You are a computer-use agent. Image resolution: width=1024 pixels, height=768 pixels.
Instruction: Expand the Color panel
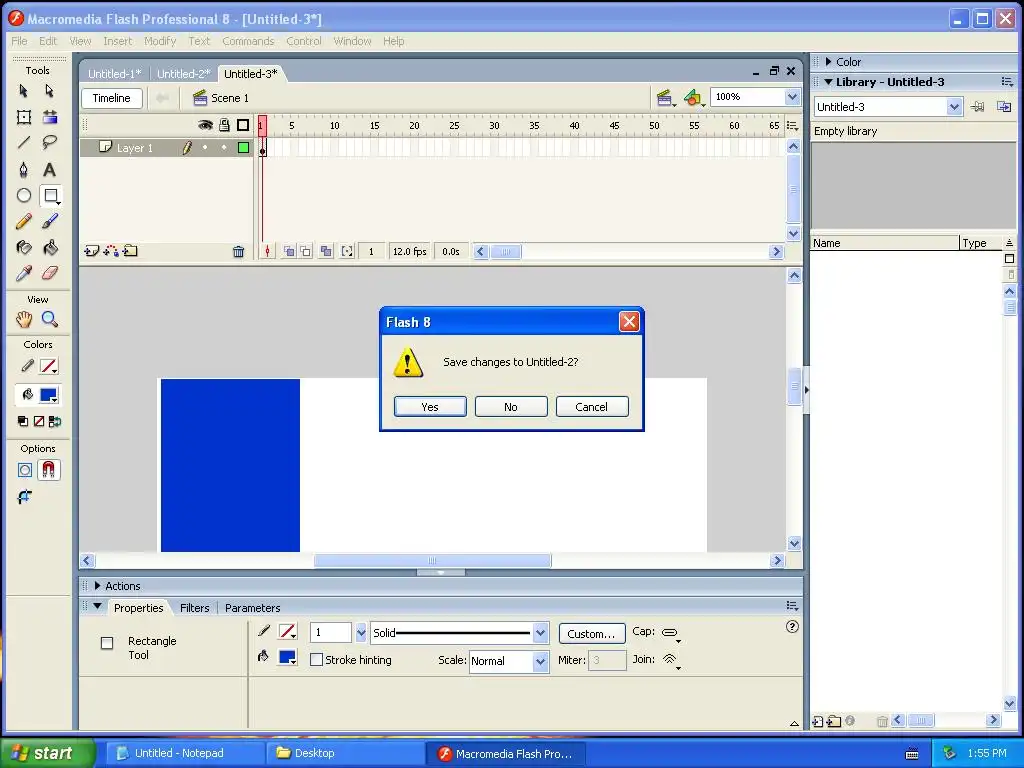tap(829, 62)
